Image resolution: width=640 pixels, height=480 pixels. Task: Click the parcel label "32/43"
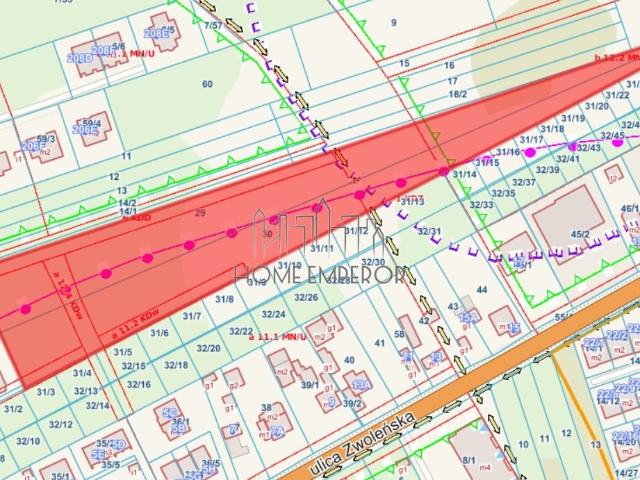pos(589,148)
